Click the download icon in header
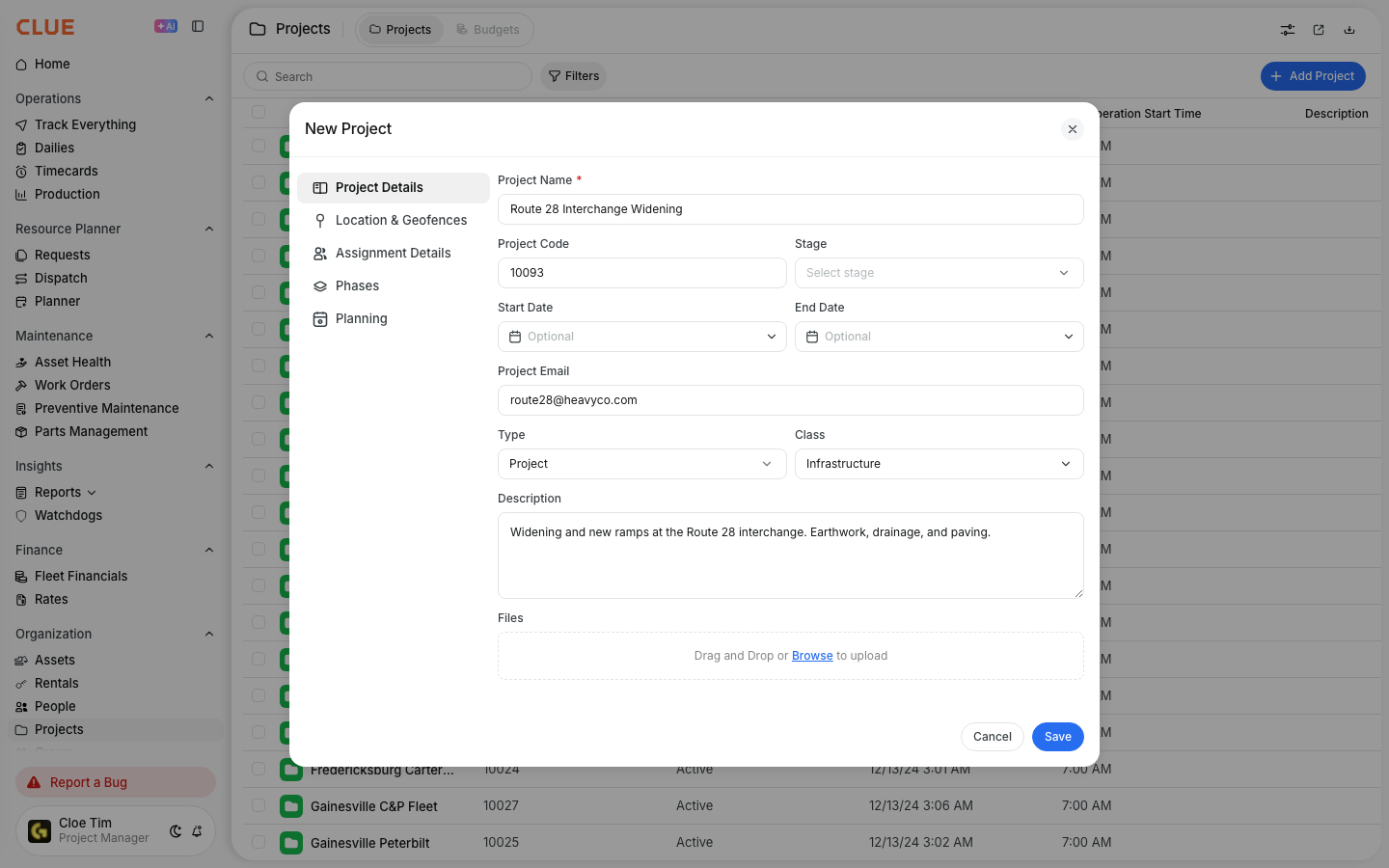The height and width of the screenshot is (868, 1389). click(1349, 30)
